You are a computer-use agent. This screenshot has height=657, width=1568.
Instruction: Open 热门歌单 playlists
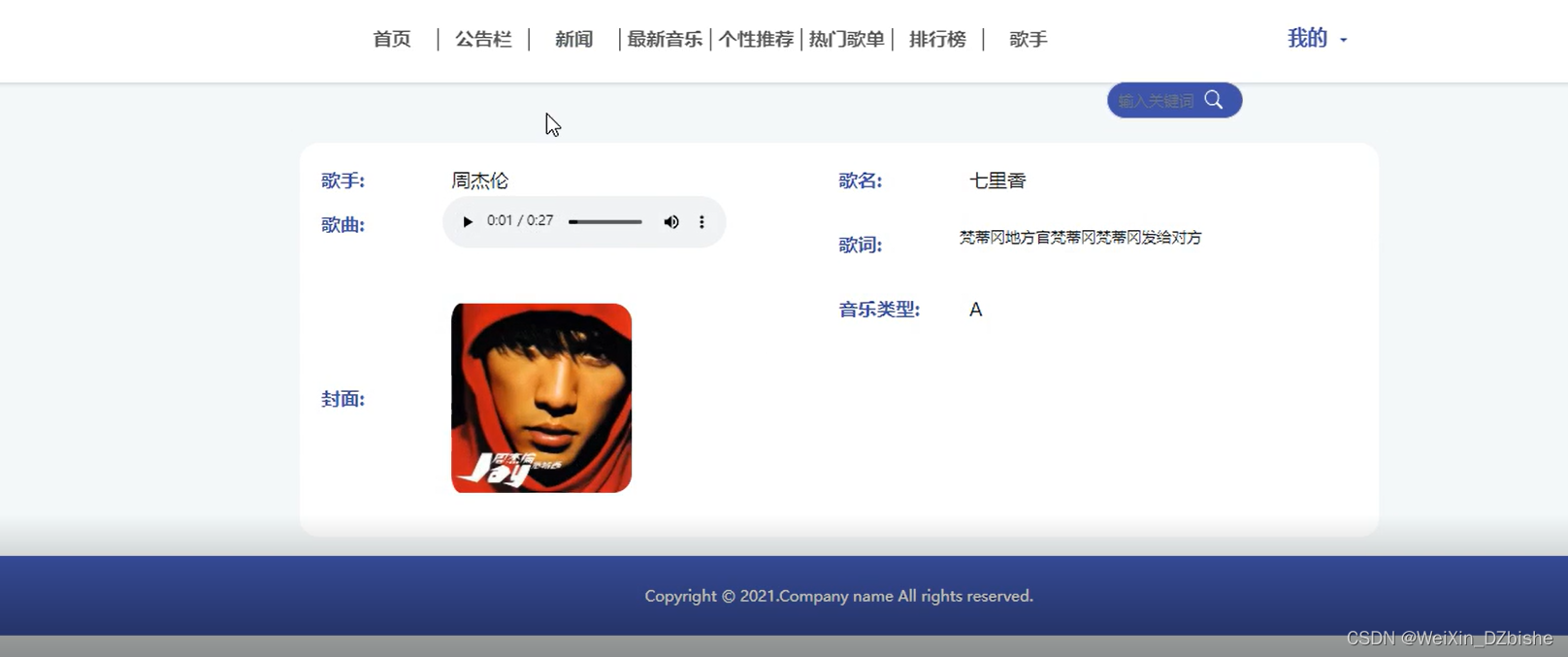click(x=846, y=39)
